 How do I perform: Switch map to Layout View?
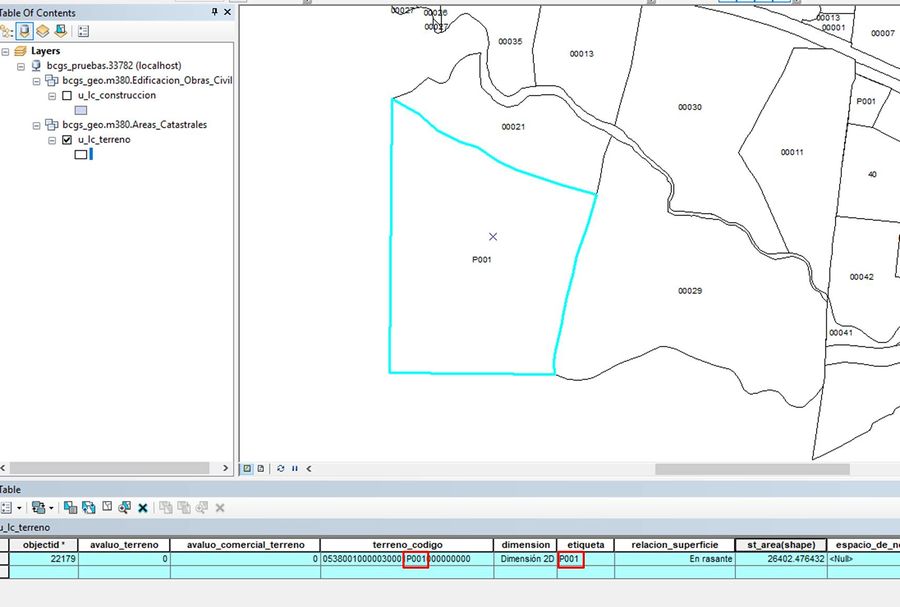tap(261, 468)
